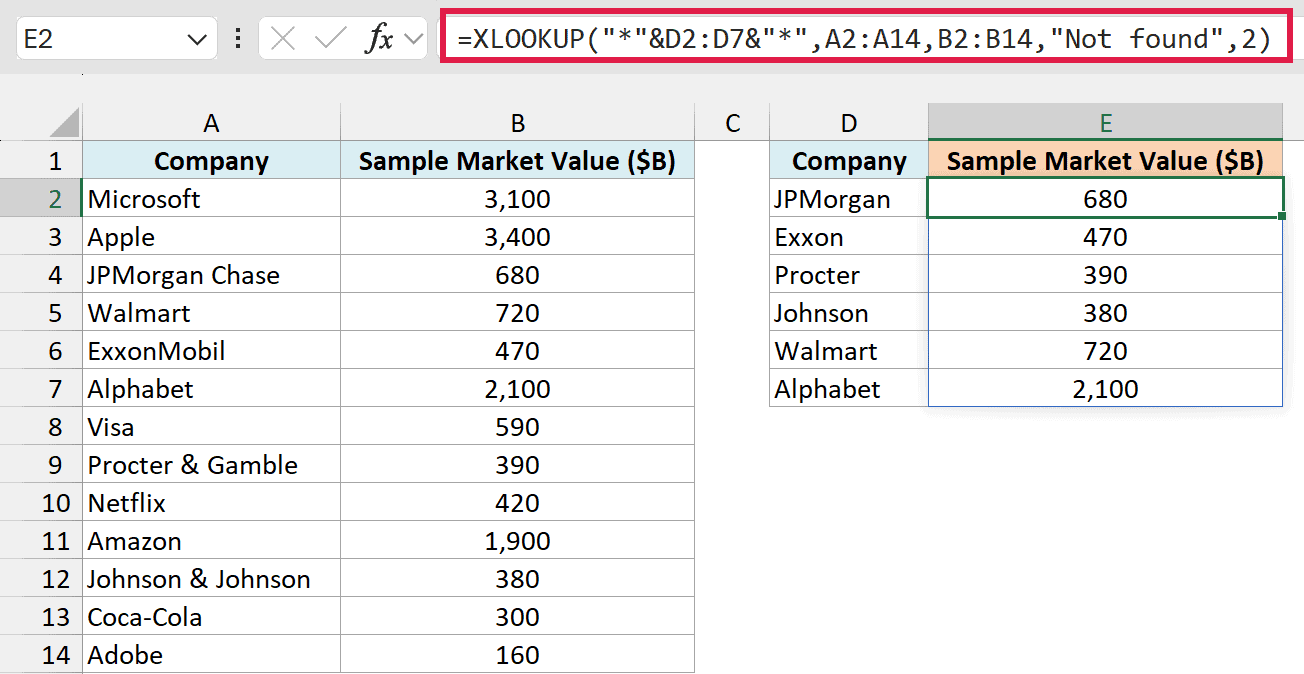Click cell 'Amazon'
Image resolution: width=1304 pixels, height=674 pixels.
[x=211, y=541]
